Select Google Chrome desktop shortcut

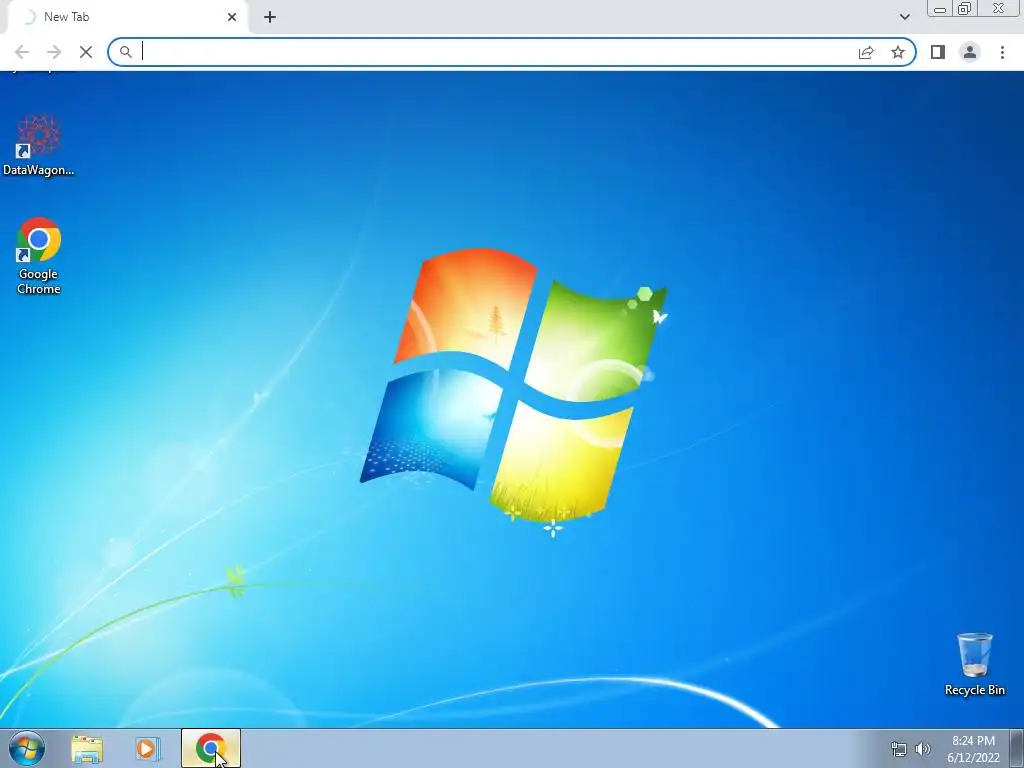point(39,256)
